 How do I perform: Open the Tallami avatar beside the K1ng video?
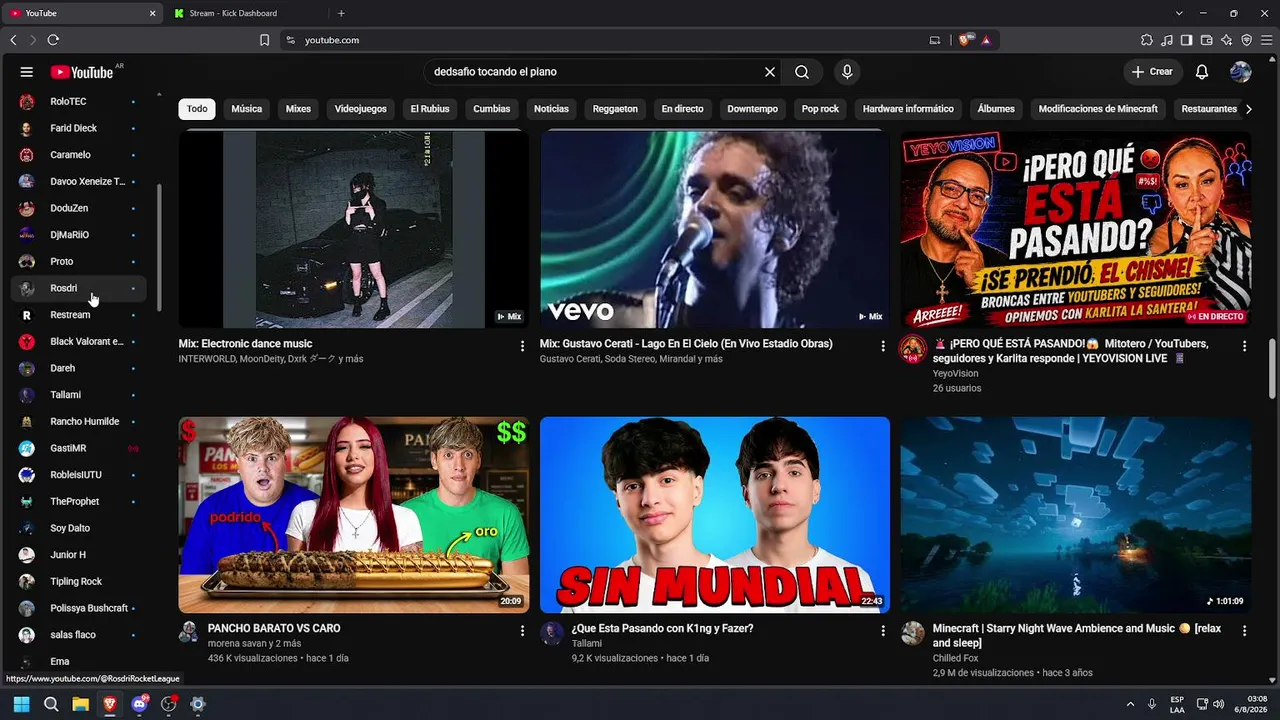[552, 633]
